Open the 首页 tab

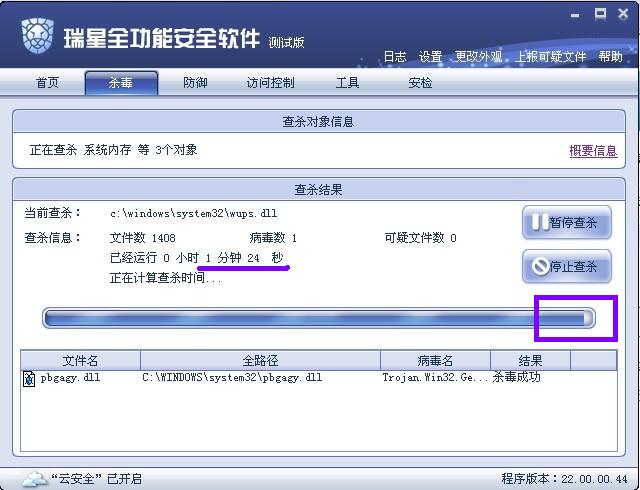pos(47,83)
